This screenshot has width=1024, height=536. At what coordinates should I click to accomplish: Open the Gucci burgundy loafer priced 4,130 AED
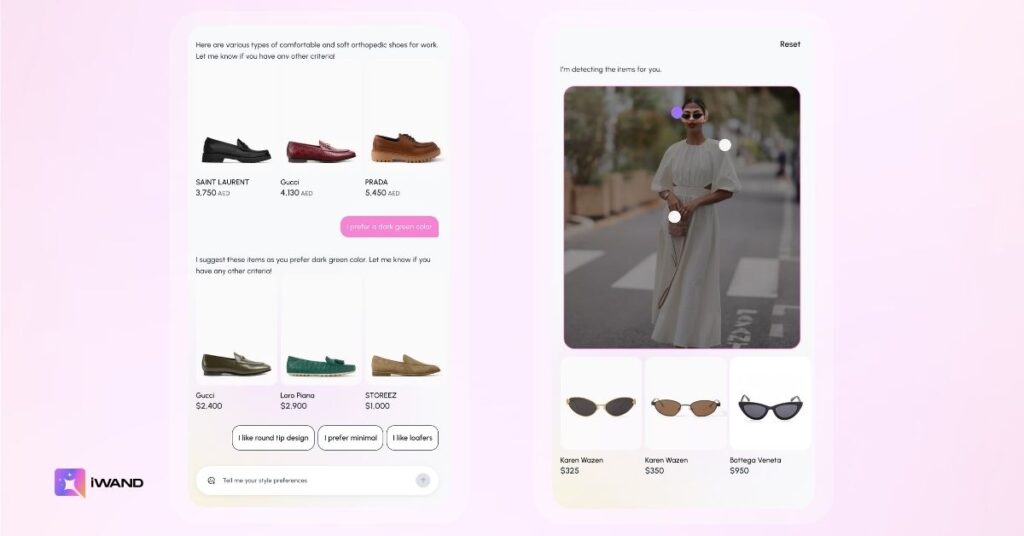(x=321, y=151)
